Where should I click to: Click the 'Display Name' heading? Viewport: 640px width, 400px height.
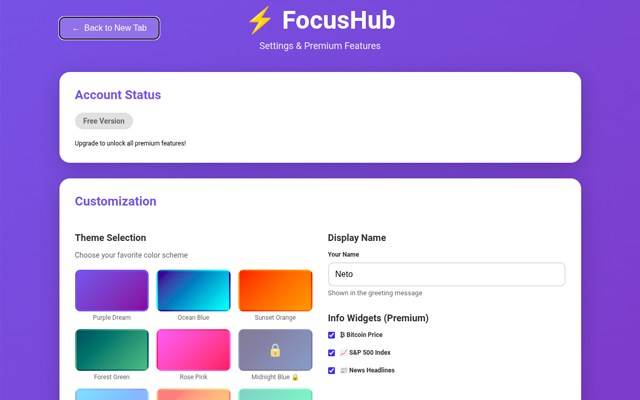(357, 238)
